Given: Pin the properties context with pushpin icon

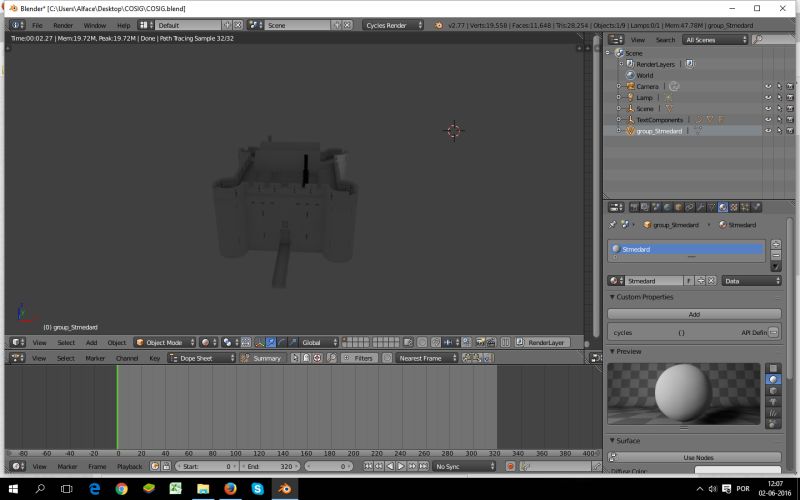Looking at the screenshot, I should tap(612, 224).
